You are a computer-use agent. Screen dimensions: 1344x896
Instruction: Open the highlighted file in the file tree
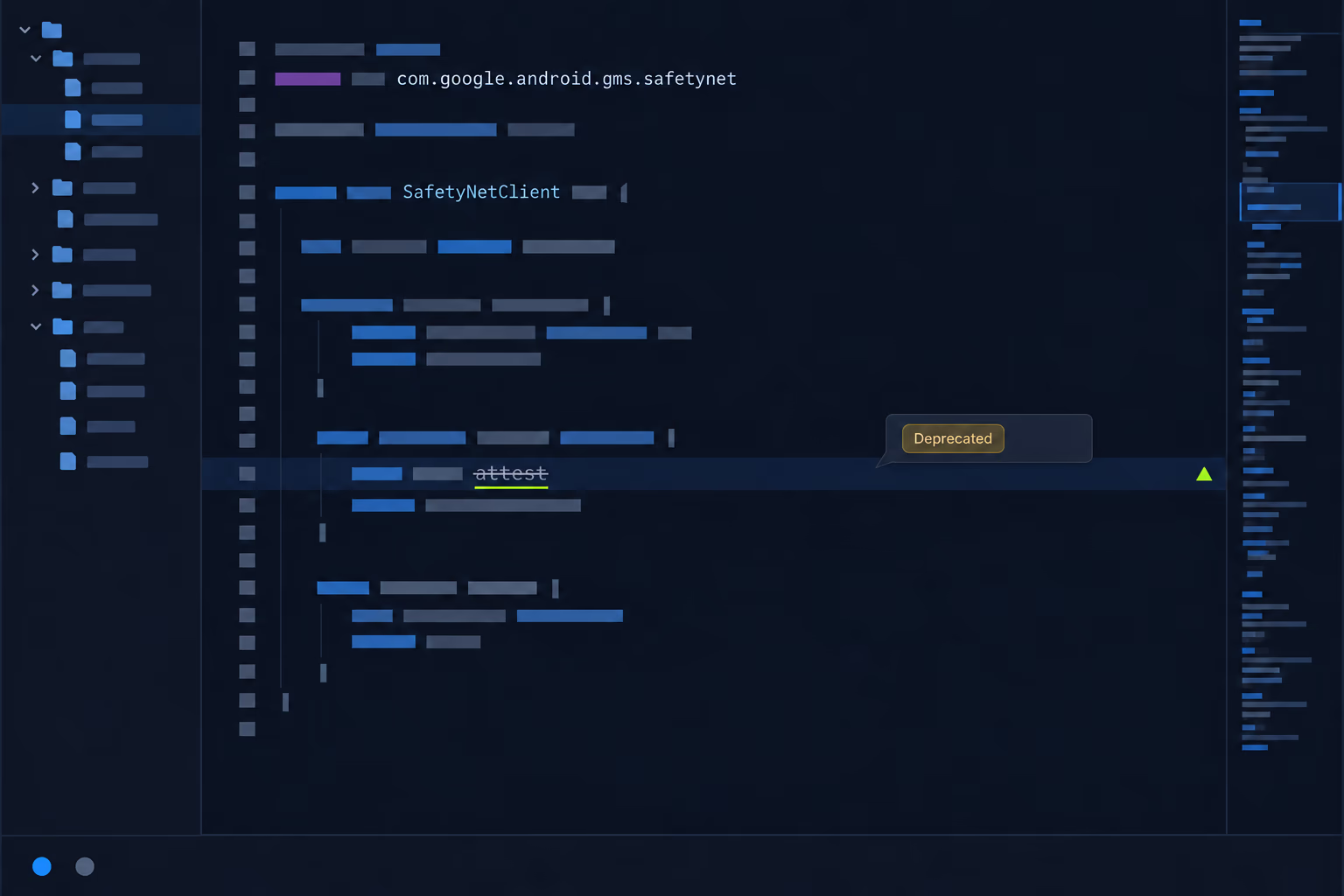coord(101,120)
